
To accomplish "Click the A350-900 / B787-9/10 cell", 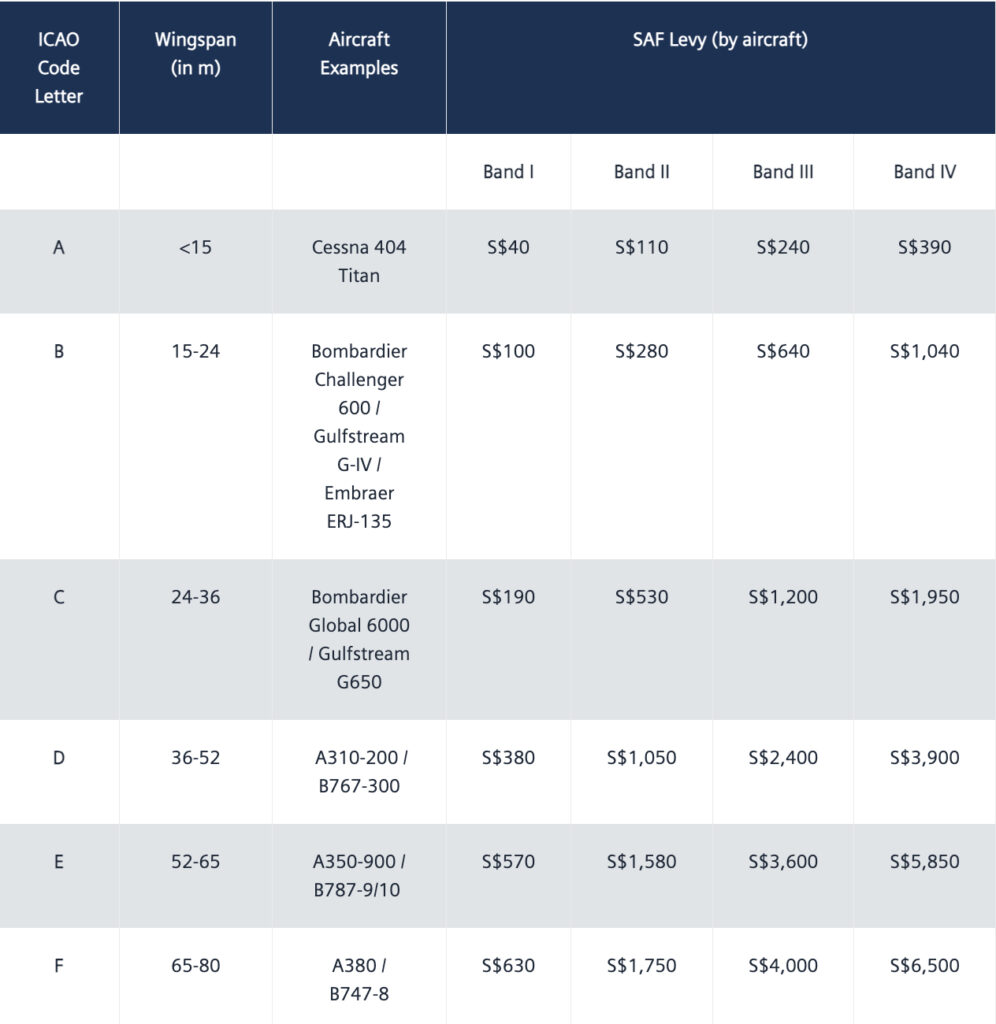I will (x=359, y=876).
